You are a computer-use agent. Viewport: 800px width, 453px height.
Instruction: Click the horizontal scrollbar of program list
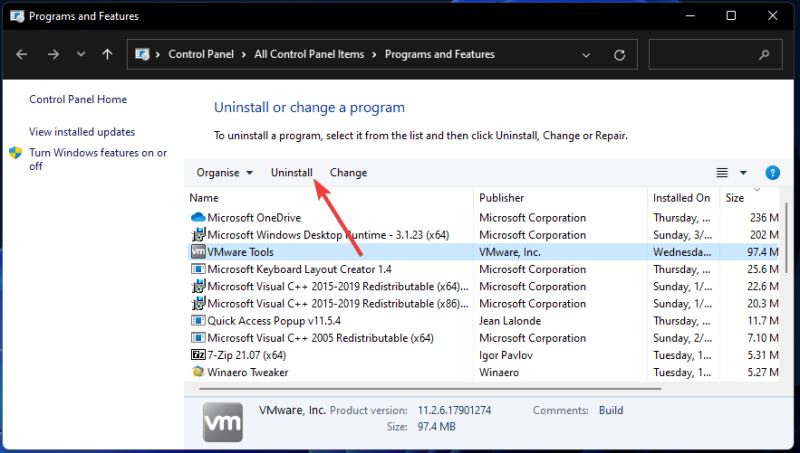click(430, 389)
